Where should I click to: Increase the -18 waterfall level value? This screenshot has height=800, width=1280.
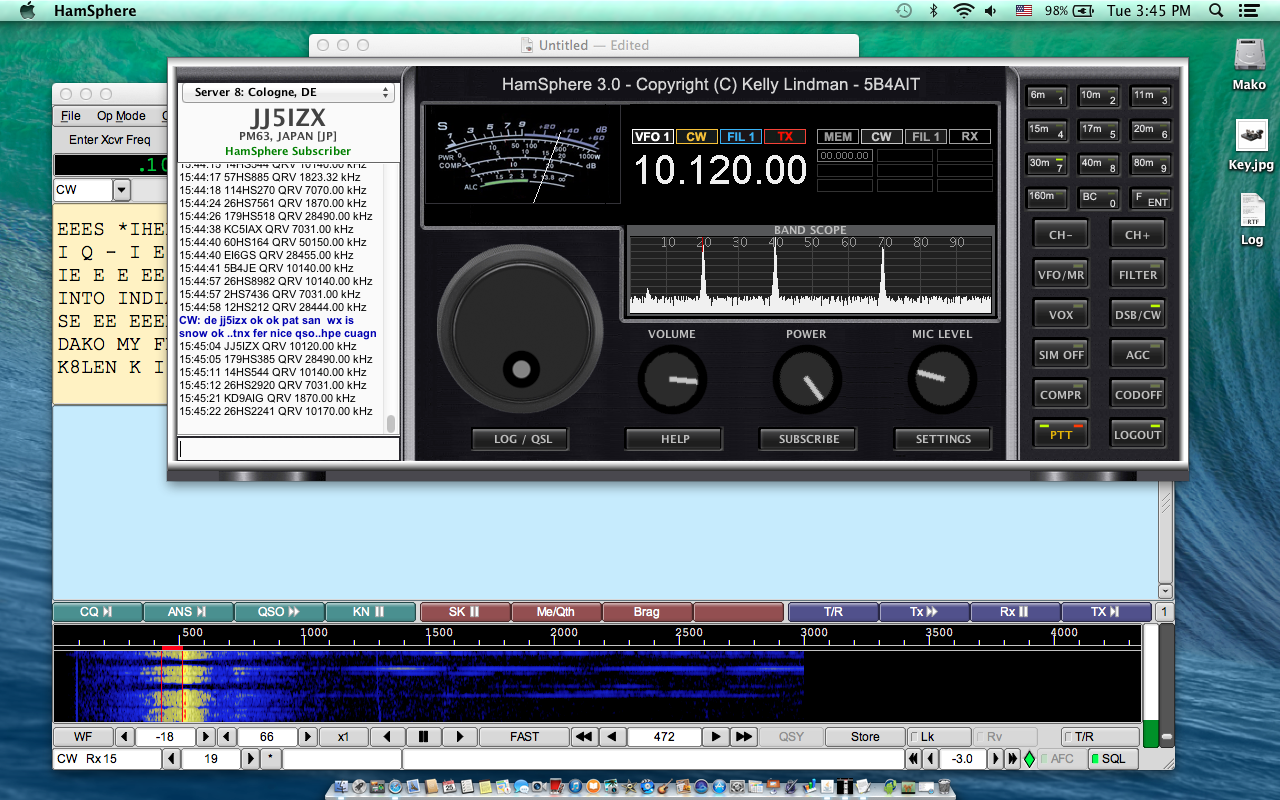pyautogui.click(x=205, y=737)
